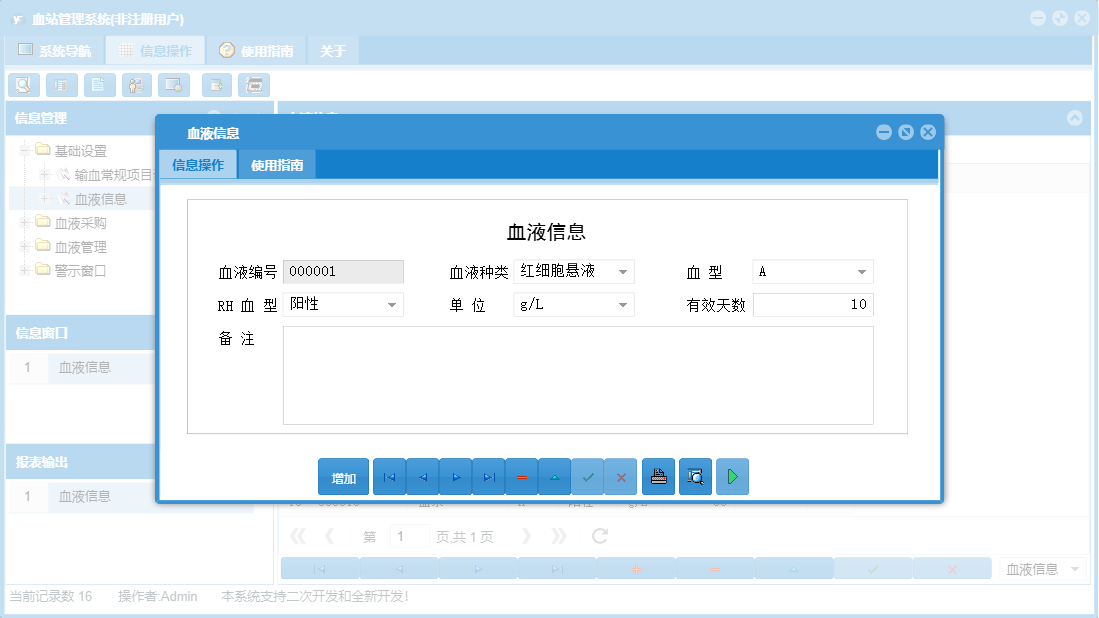Jump to the last record with the arrow
This screenshot has height=618, width=1099.
pyautogui.click(x=488, y=477)
